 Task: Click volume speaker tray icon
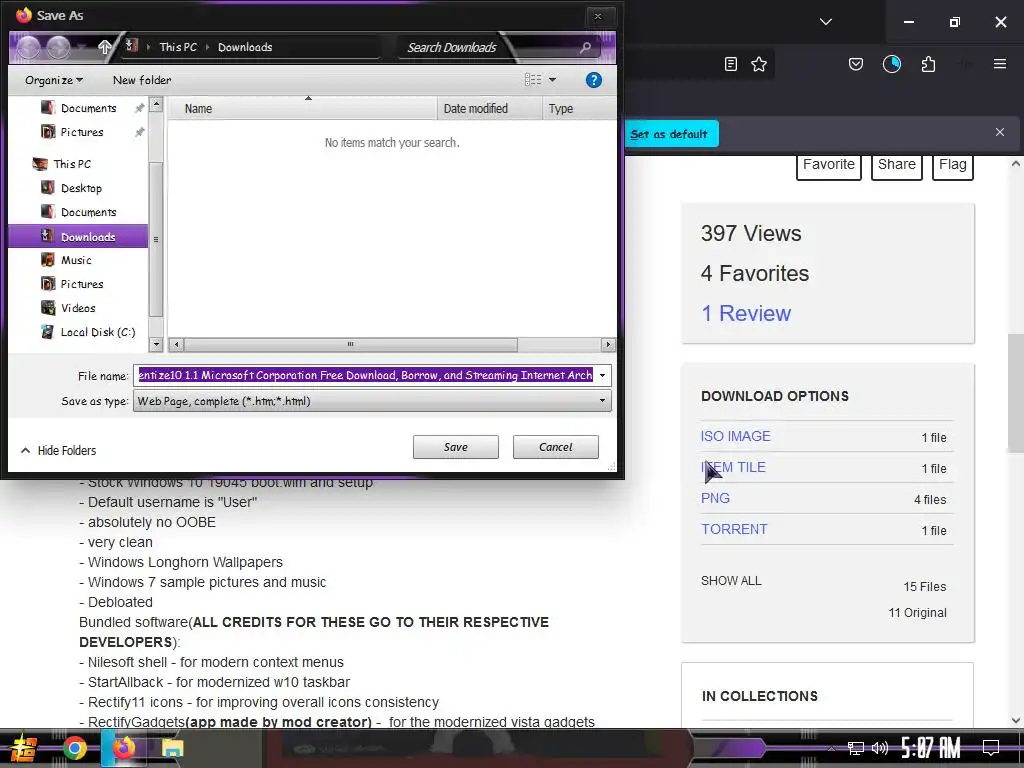pyautogui.click(x=880, y=748)
